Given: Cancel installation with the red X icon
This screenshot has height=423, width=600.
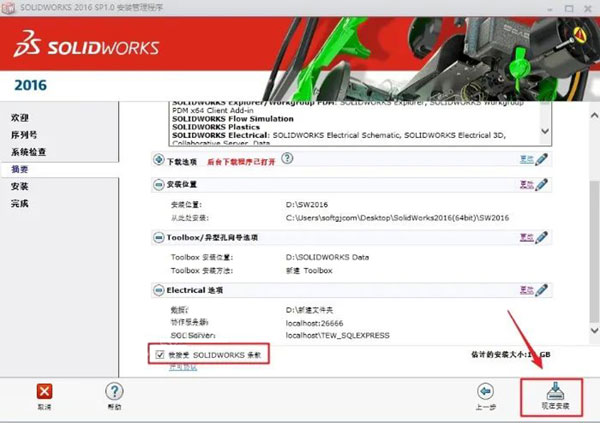Looking at the screenshot, I should coord(44,391).
